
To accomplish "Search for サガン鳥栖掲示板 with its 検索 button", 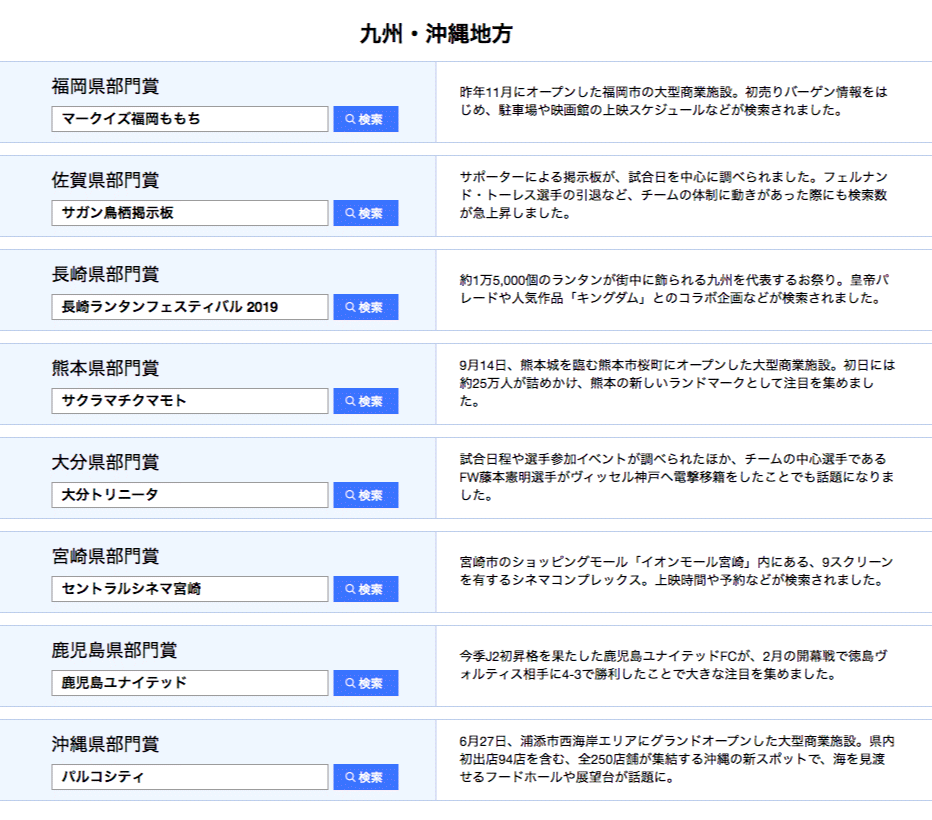I will point(365,213).
